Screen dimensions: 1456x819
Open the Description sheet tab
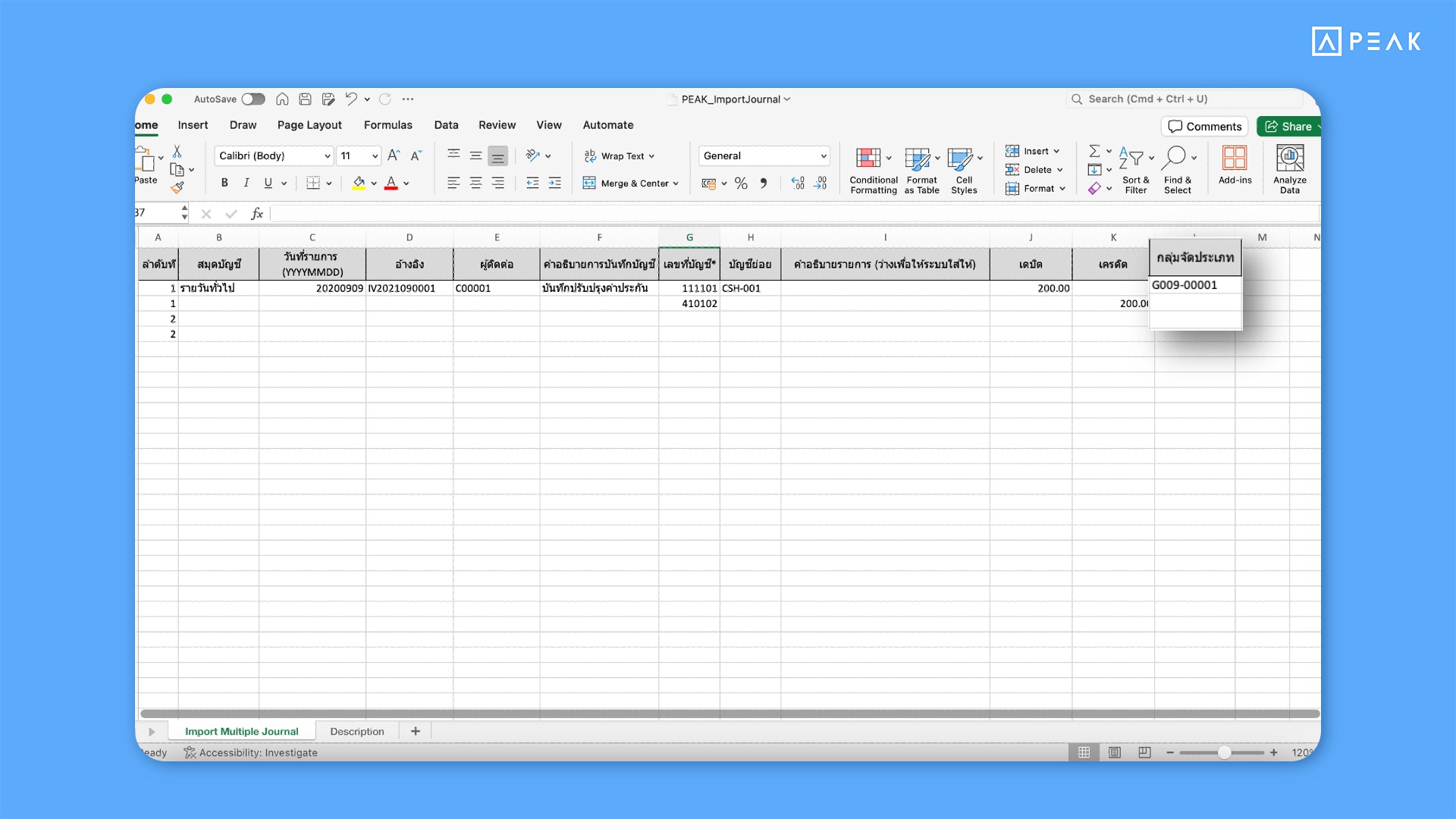(356, 731)
